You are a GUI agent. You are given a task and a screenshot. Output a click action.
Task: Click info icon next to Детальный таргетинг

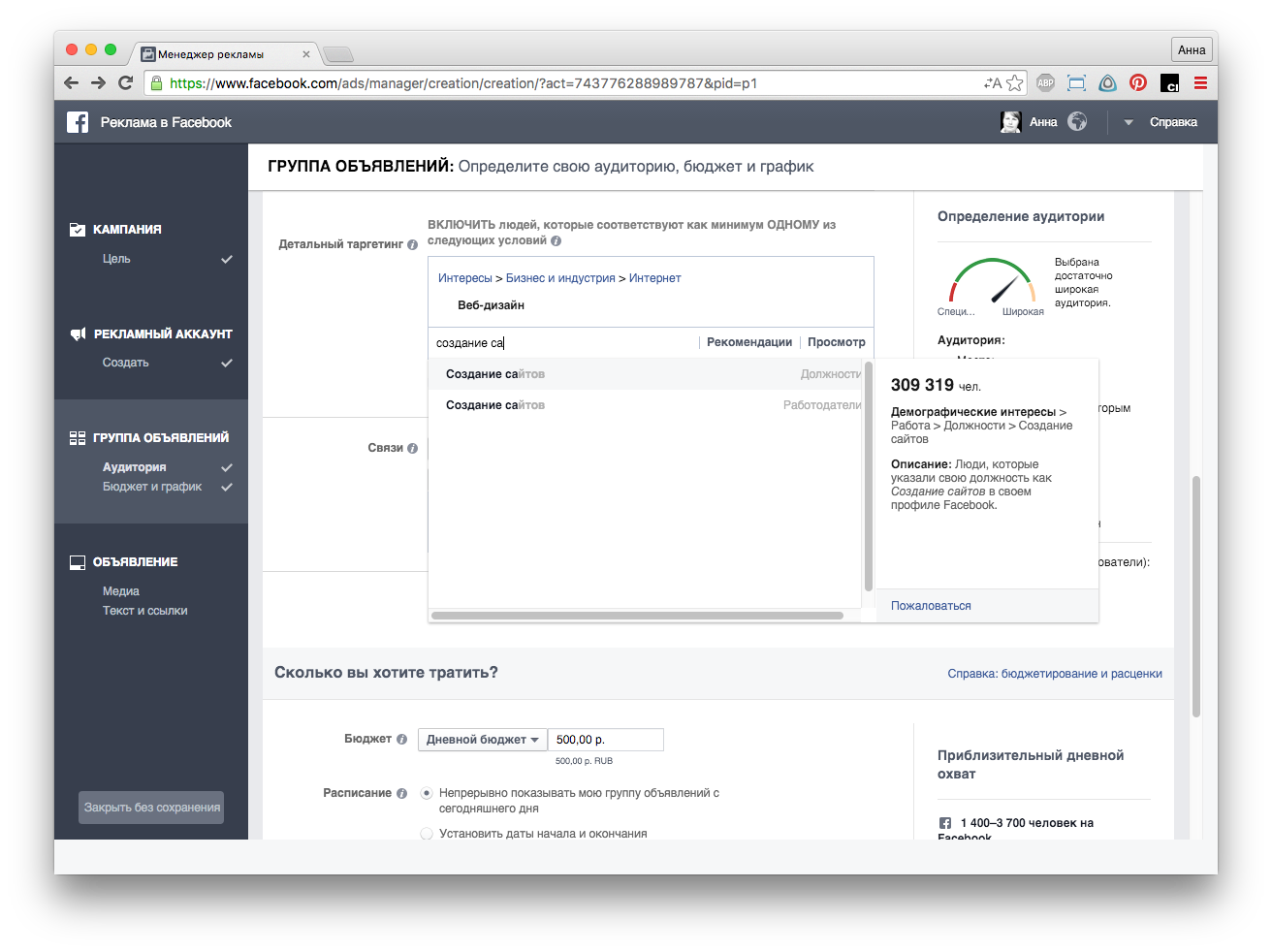pyautogui.click(x=412, y=245)
